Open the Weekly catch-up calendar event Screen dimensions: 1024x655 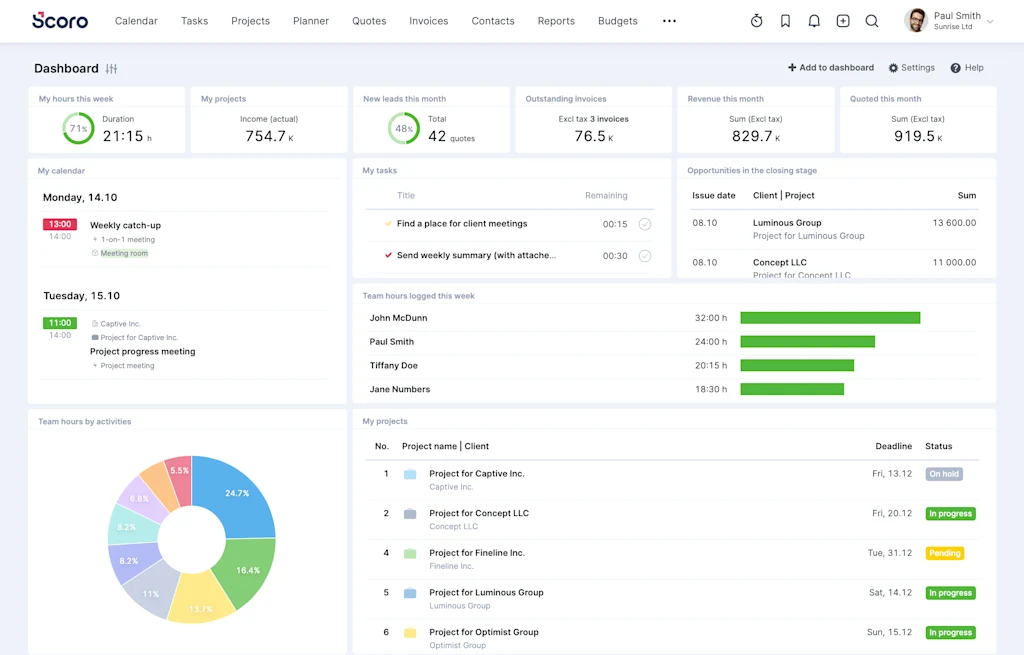point(125,225)
